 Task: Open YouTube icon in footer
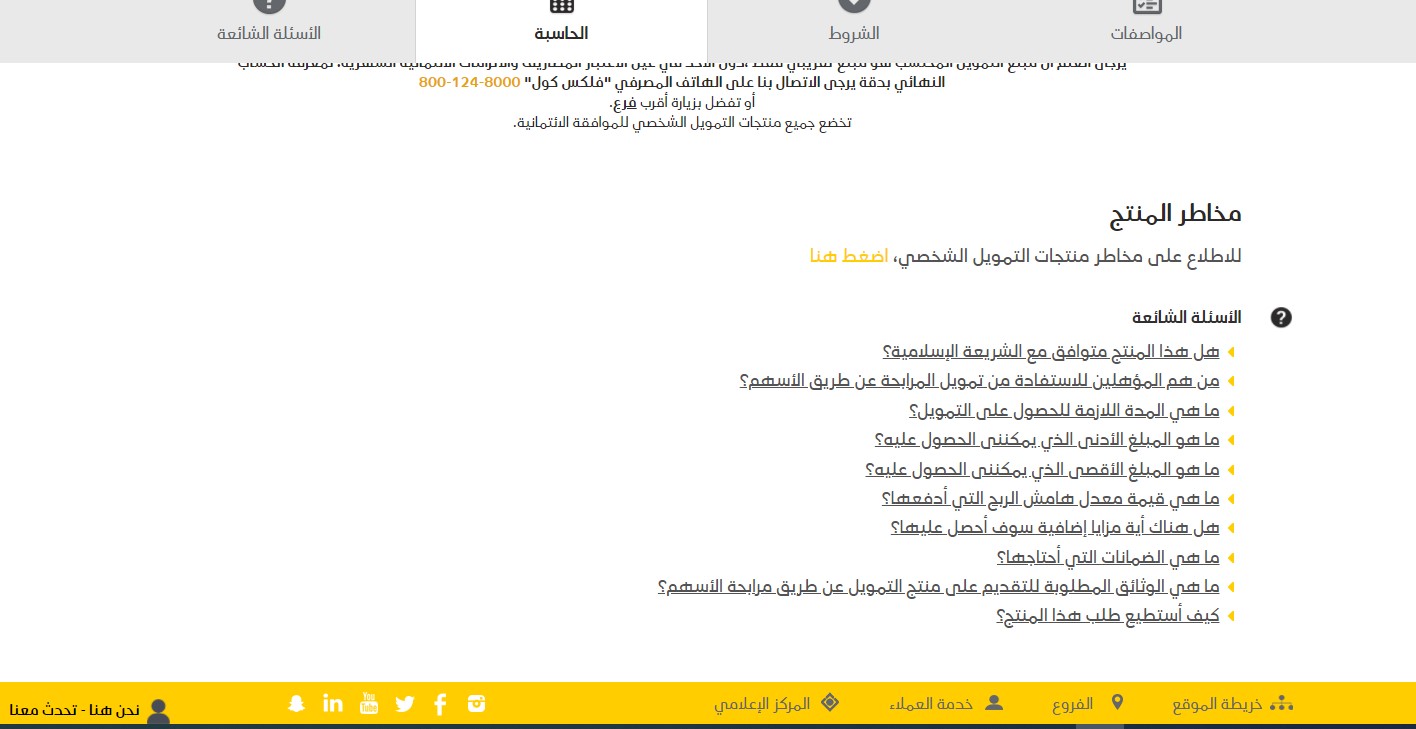[369, 703]
